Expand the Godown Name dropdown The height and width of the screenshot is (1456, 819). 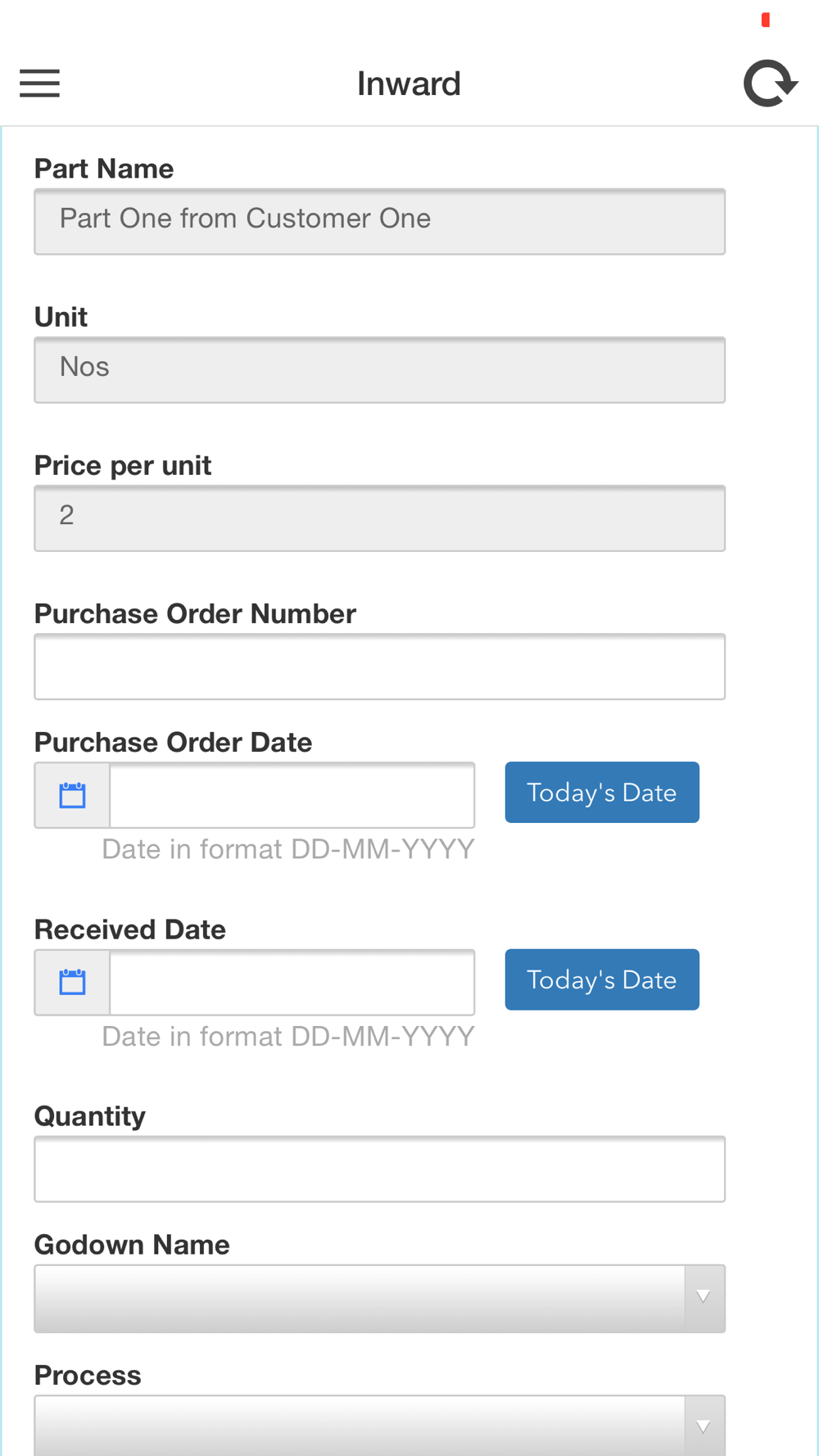[x=360, y=1298]
